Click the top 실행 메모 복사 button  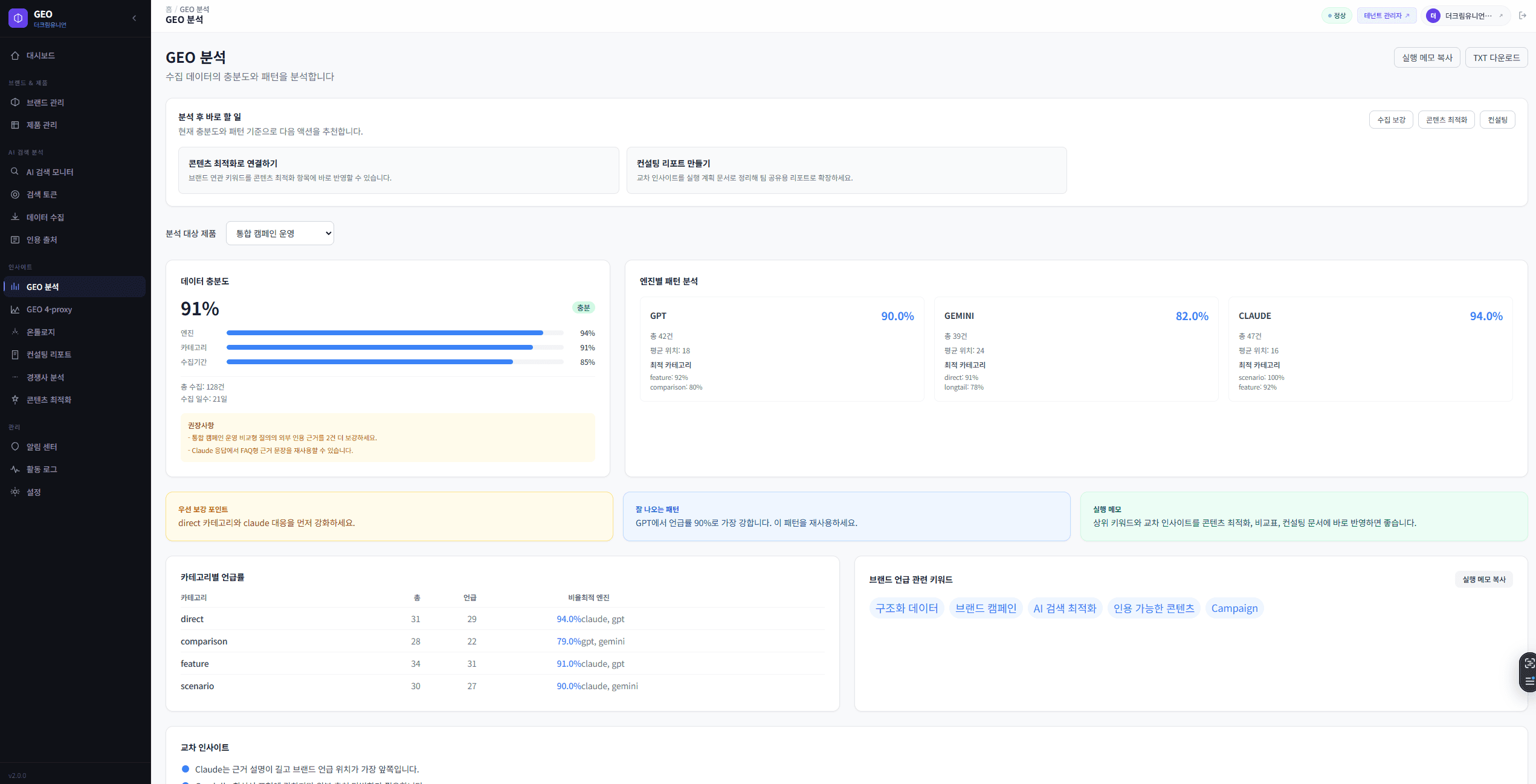click(1427, 57)
